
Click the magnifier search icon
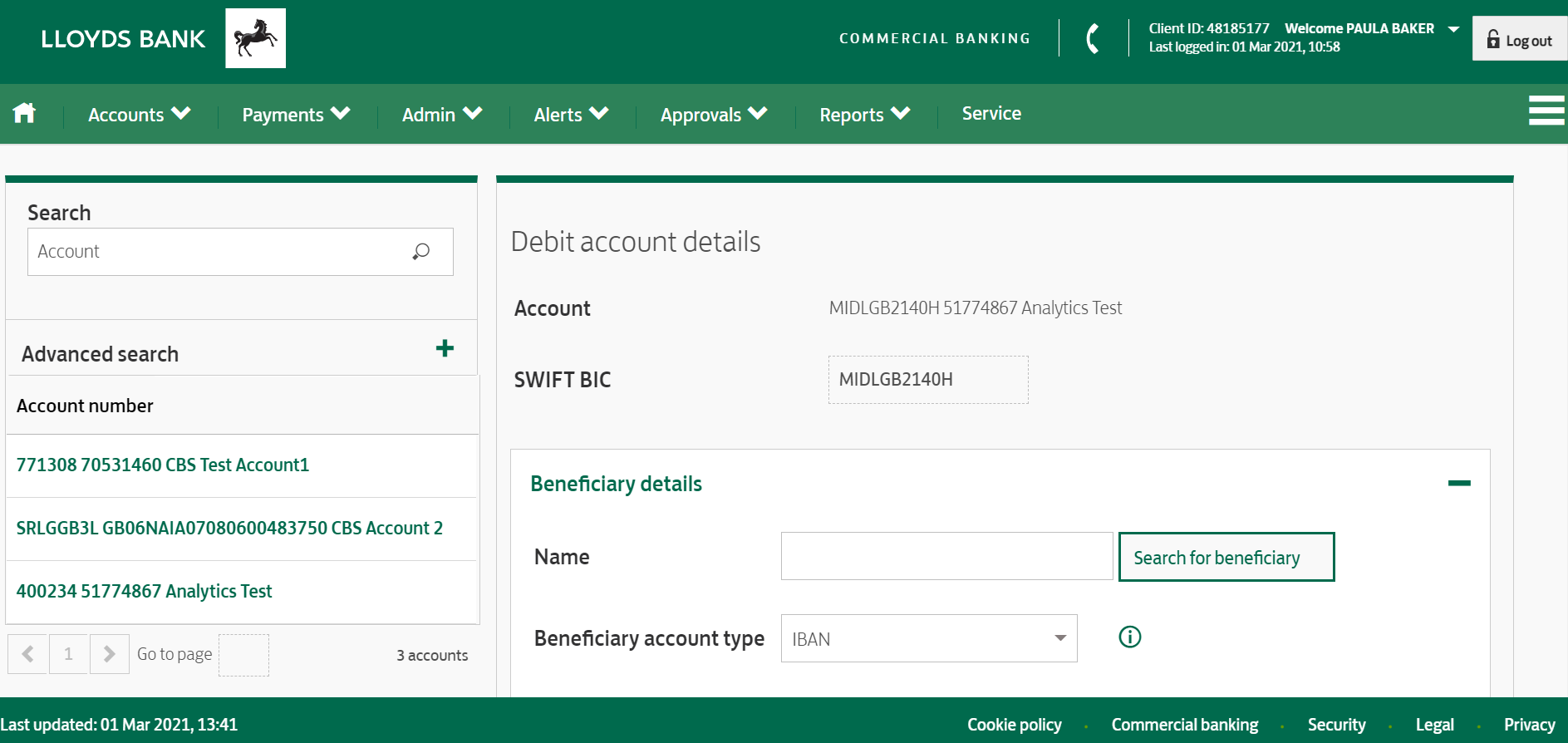point(421,251)
